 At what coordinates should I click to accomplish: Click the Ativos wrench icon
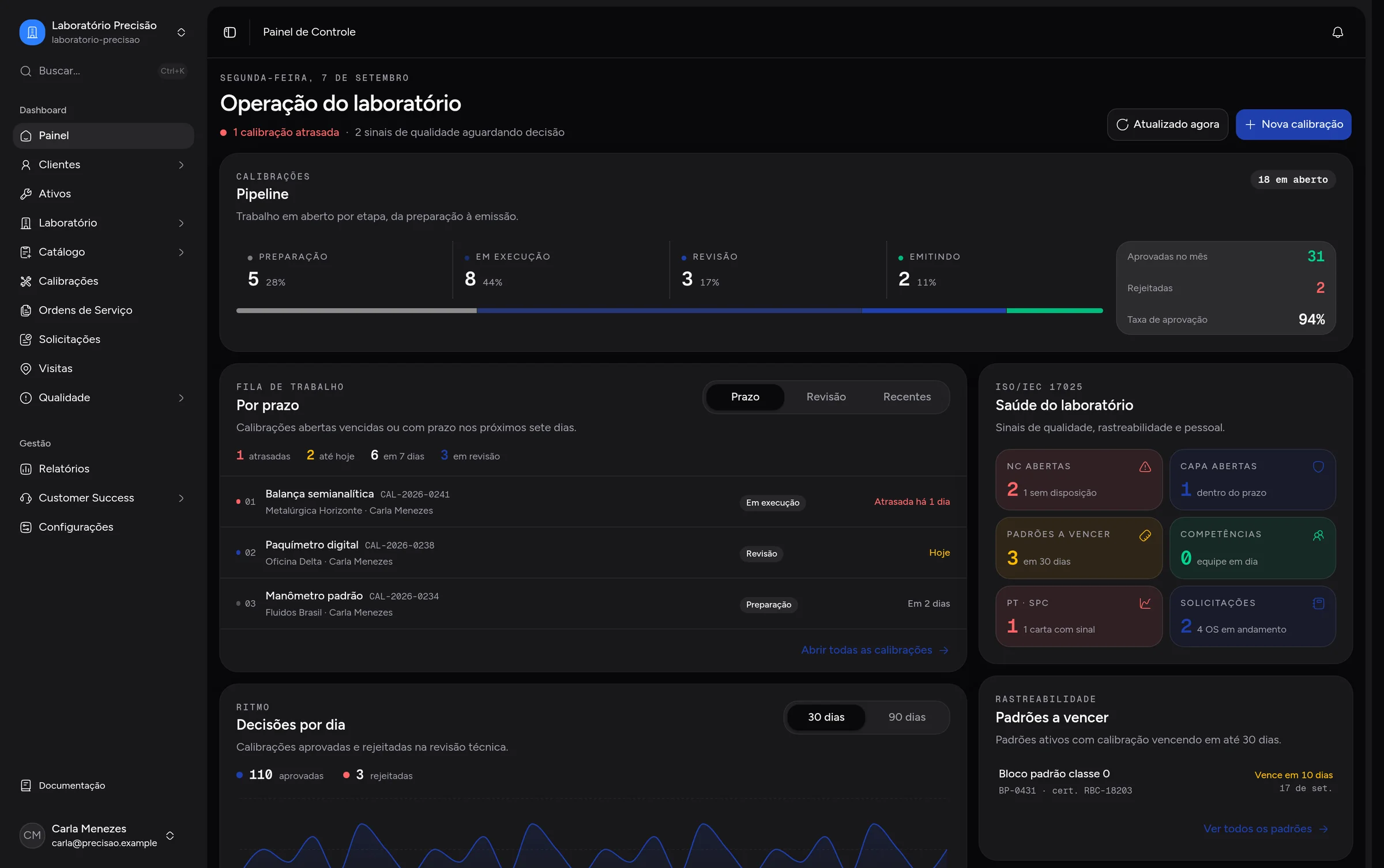tap(26, 194)
